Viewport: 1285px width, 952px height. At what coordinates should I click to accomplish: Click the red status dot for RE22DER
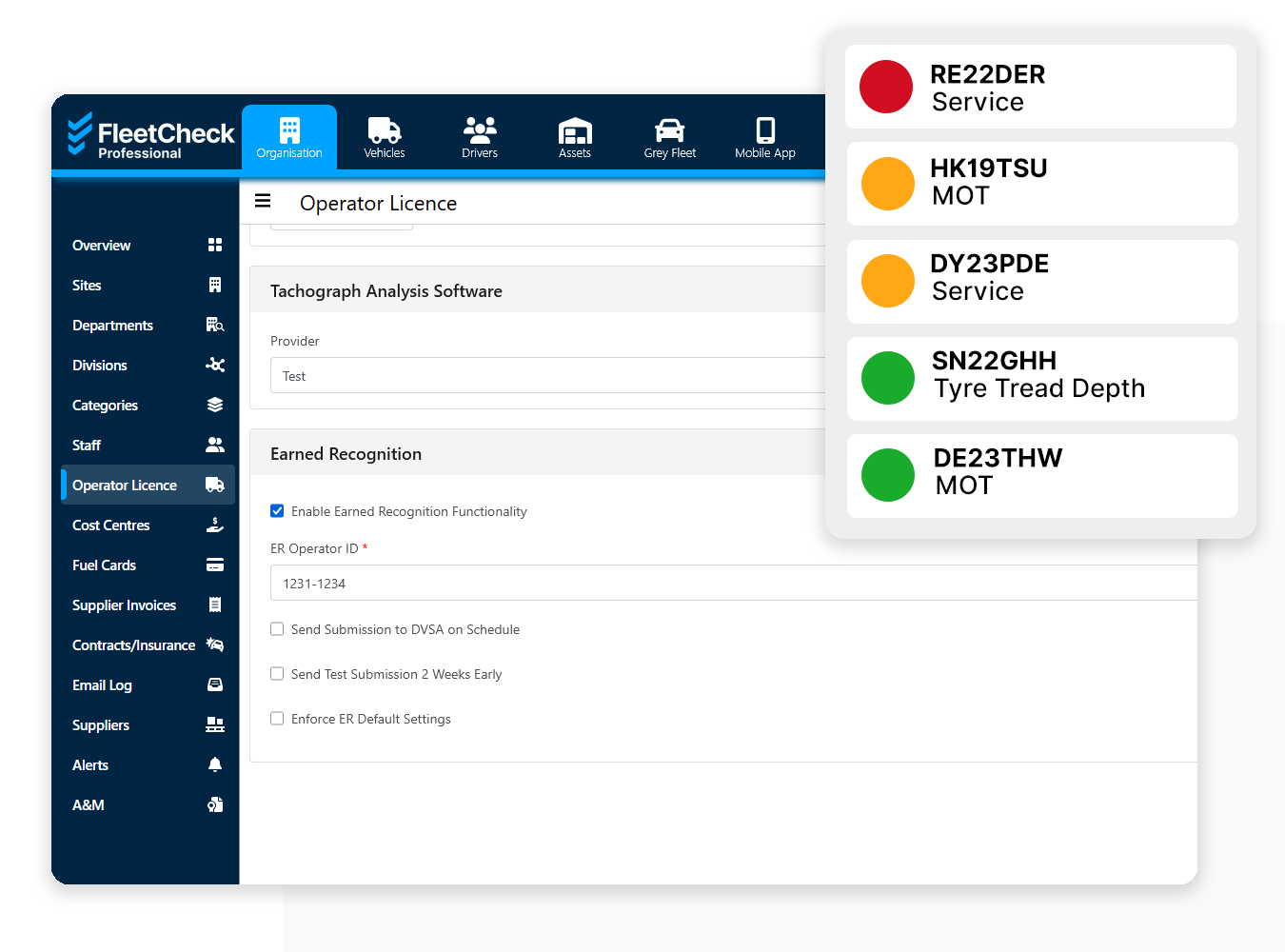point(886,87)
